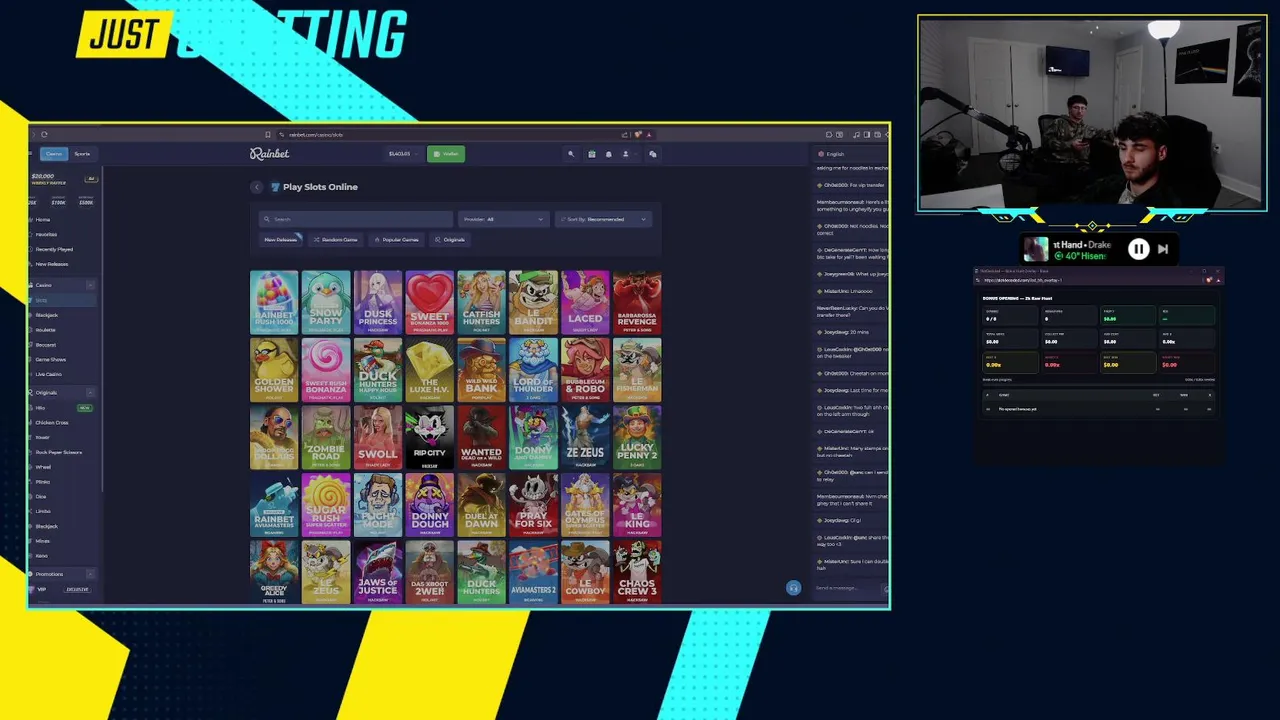The width and height of the screenshot is (1280, 720).
Task: Open the notifications bell icon in header
Action: (608, 154)
